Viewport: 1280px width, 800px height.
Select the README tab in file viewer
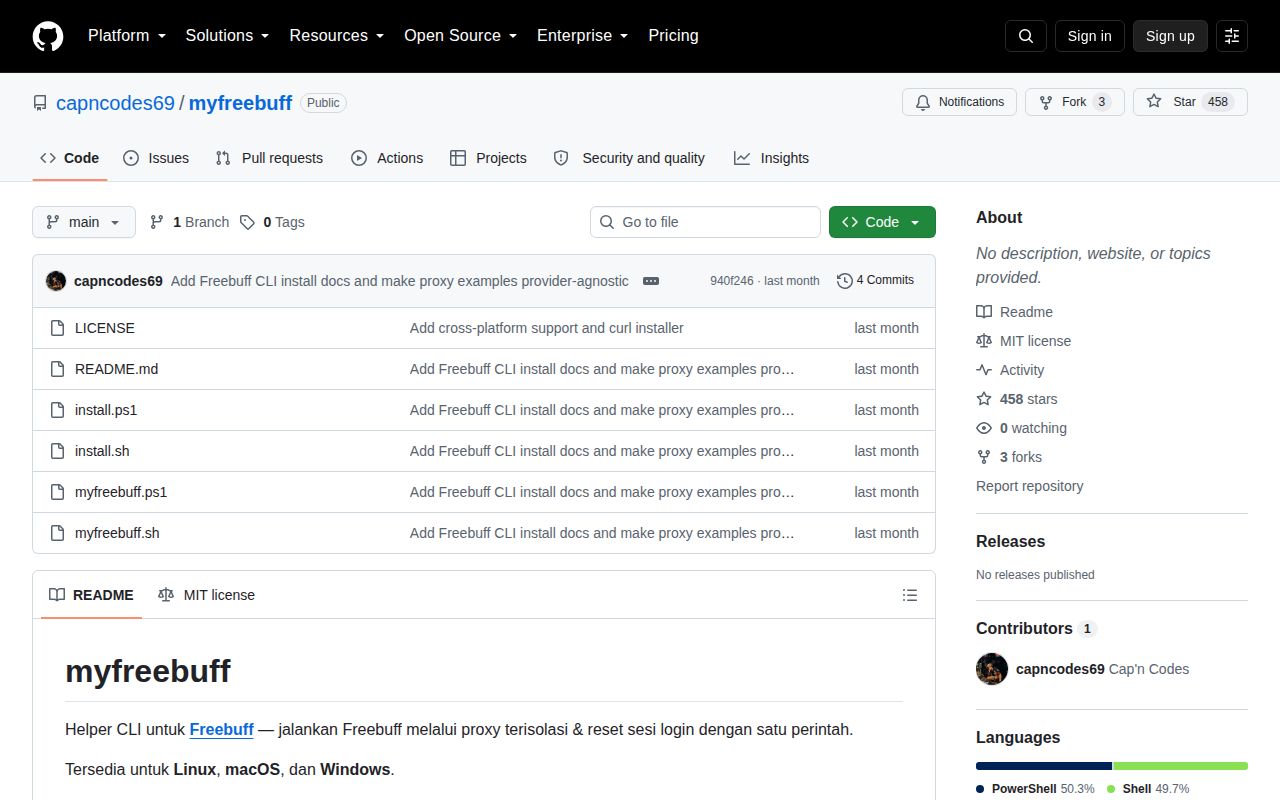click(91, 595)
